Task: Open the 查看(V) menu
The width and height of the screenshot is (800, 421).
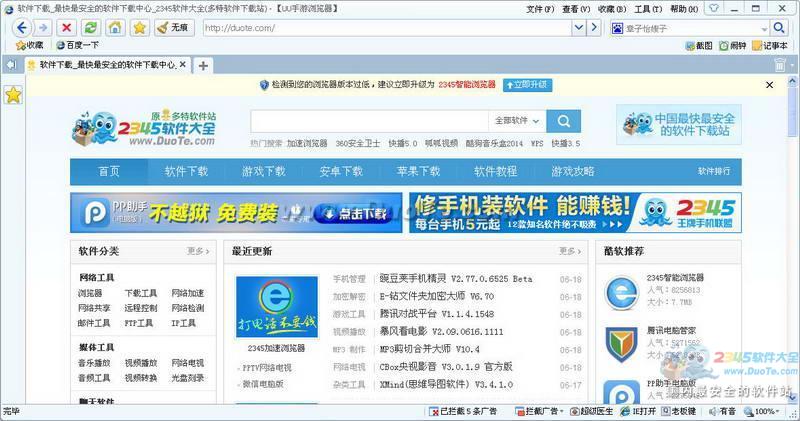Action: click(x=576, y=9)
